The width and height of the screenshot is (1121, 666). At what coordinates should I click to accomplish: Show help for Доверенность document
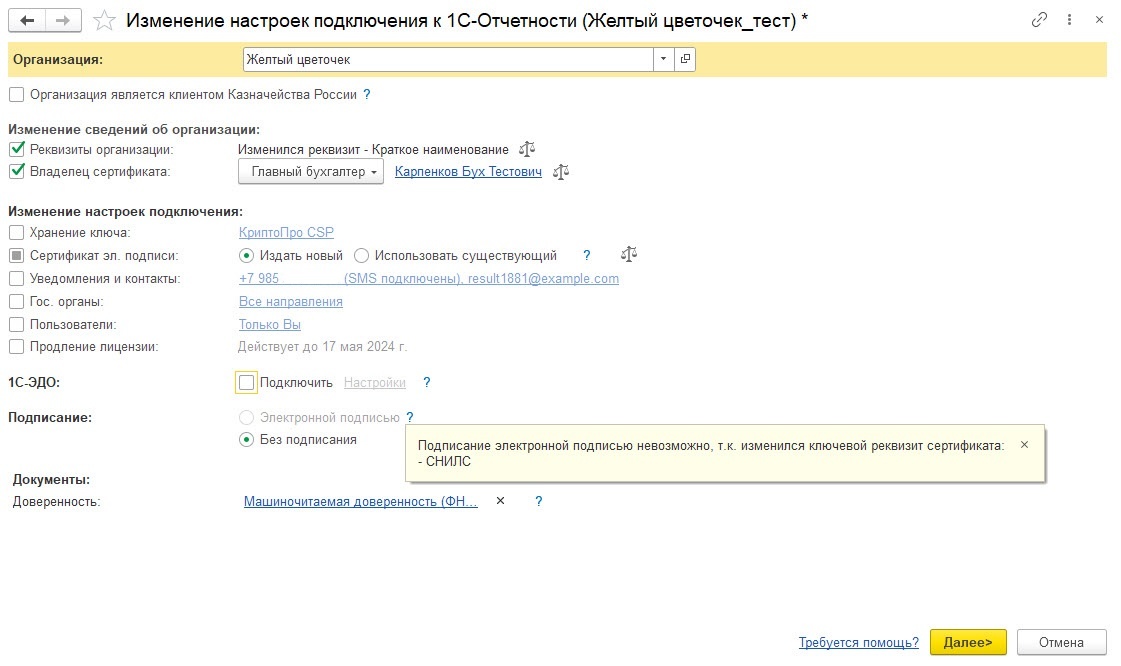(538, 502)
